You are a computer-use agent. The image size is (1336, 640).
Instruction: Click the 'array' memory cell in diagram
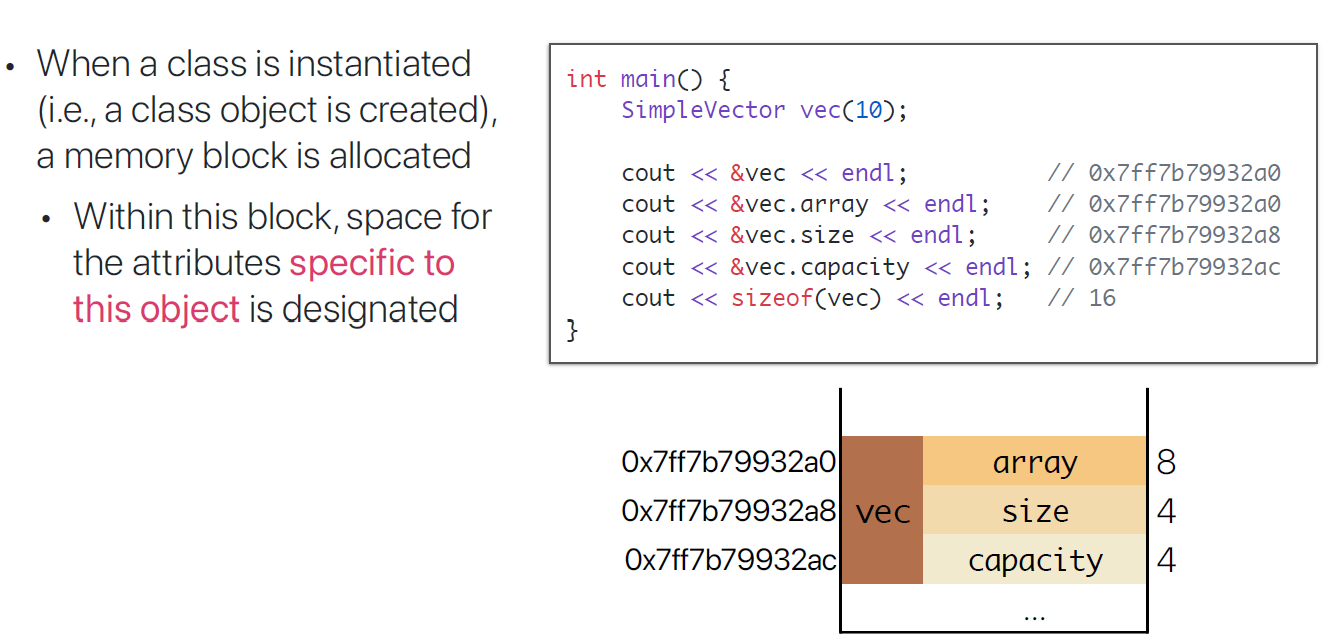(1034, 462)
